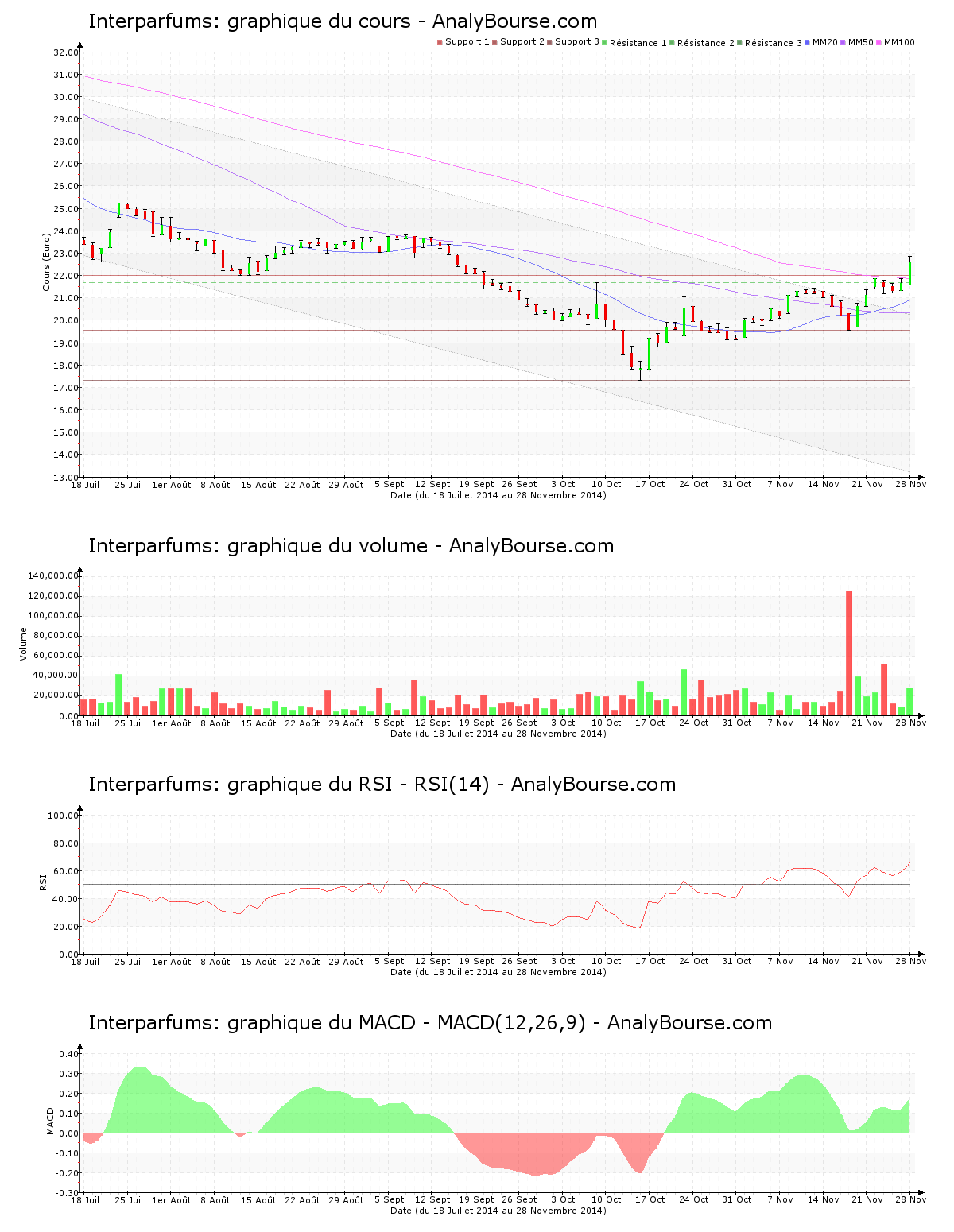The image size is (954, 1232).
Task: Click the title 'Interparfums: graphique du volume - AnalyBourse.com'
Action: (x=351, y=546)
